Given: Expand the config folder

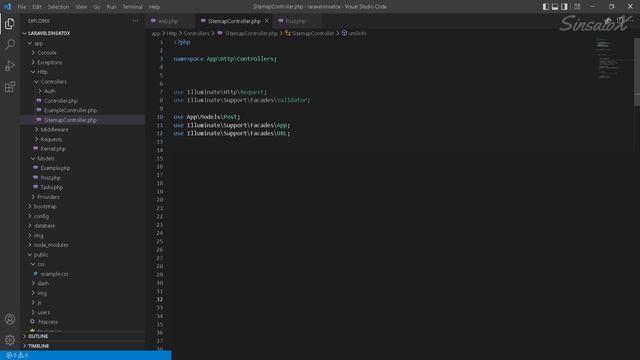Looking at the screenshot, I should point(41,216).
